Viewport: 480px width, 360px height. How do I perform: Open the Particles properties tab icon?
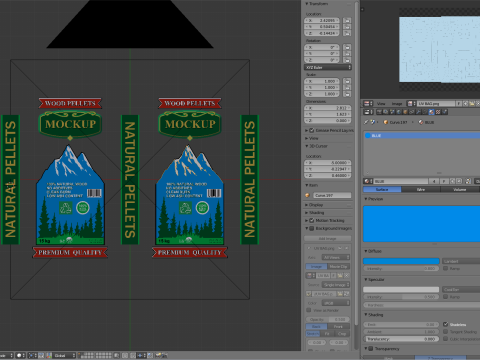coord(444,112)
